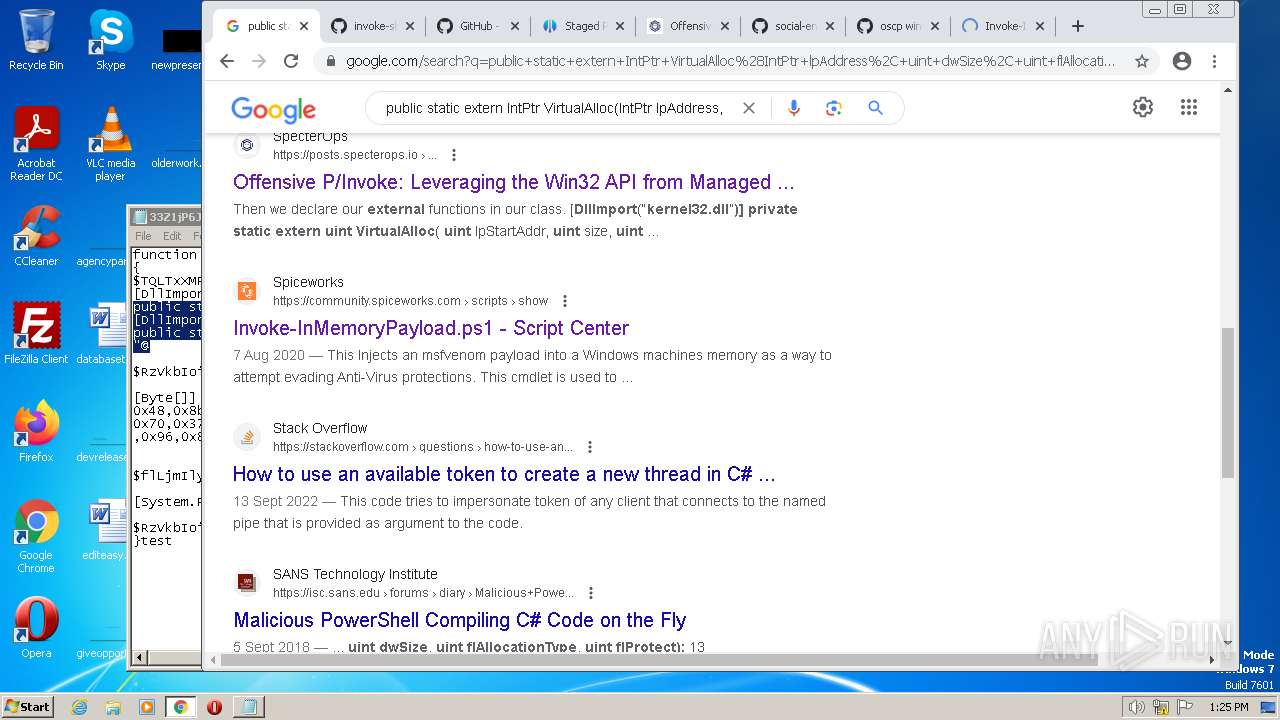
Task: Bookmark this page with the star icon
Action: tap(1141, 61)
